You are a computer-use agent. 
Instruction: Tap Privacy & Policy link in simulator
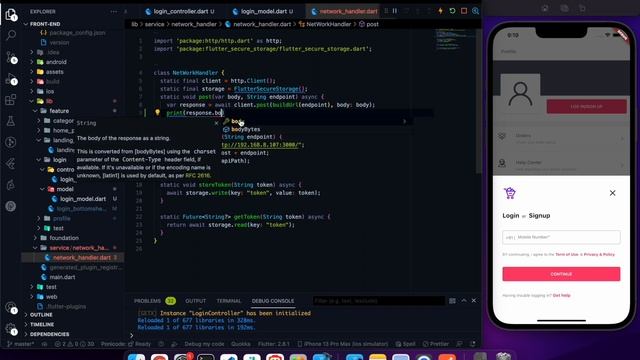[x=599, y=255]
